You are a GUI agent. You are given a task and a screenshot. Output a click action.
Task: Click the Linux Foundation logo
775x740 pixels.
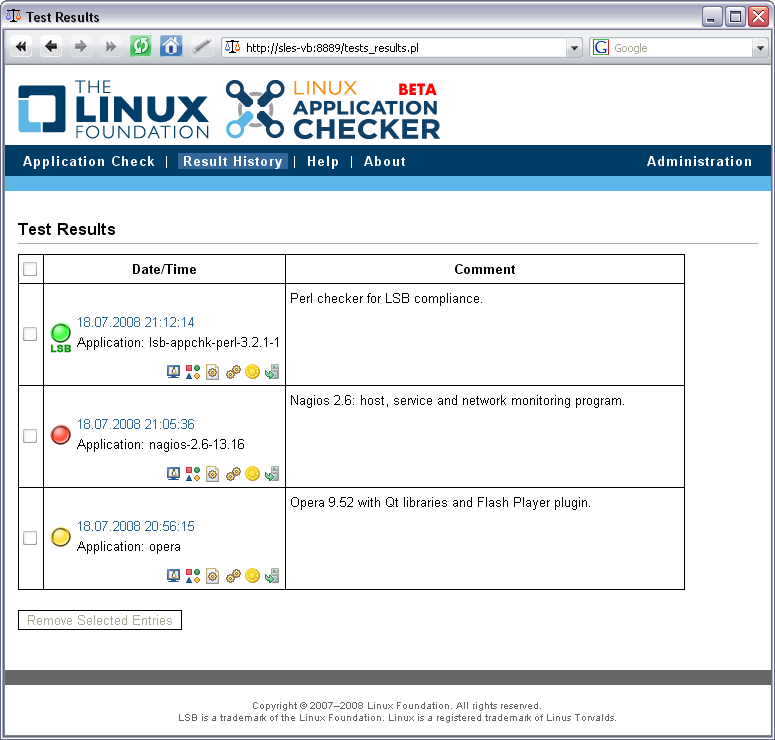[x=114, y=109]
